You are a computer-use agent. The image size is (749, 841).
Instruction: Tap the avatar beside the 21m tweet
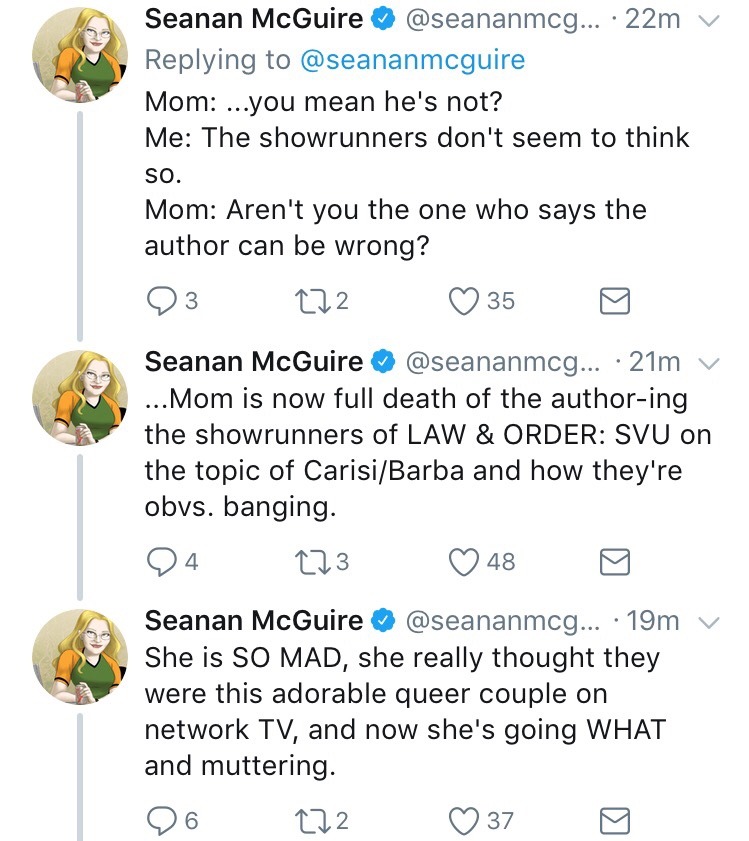pyautogui.click(x=79, y=397)
